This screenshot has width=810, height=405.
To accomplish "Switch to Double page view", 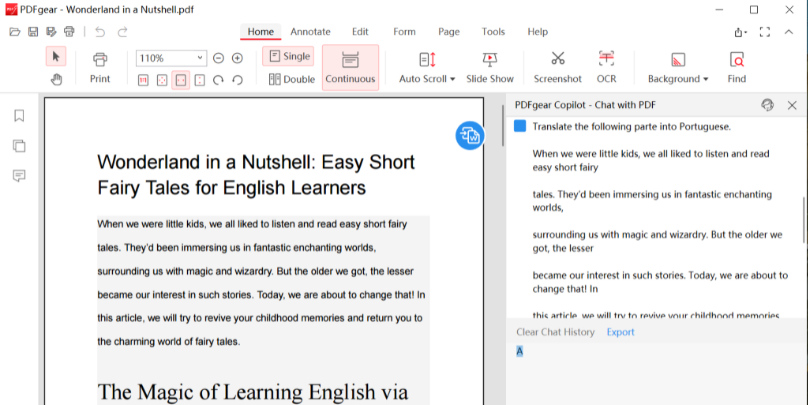I will (x=291, y=79).
